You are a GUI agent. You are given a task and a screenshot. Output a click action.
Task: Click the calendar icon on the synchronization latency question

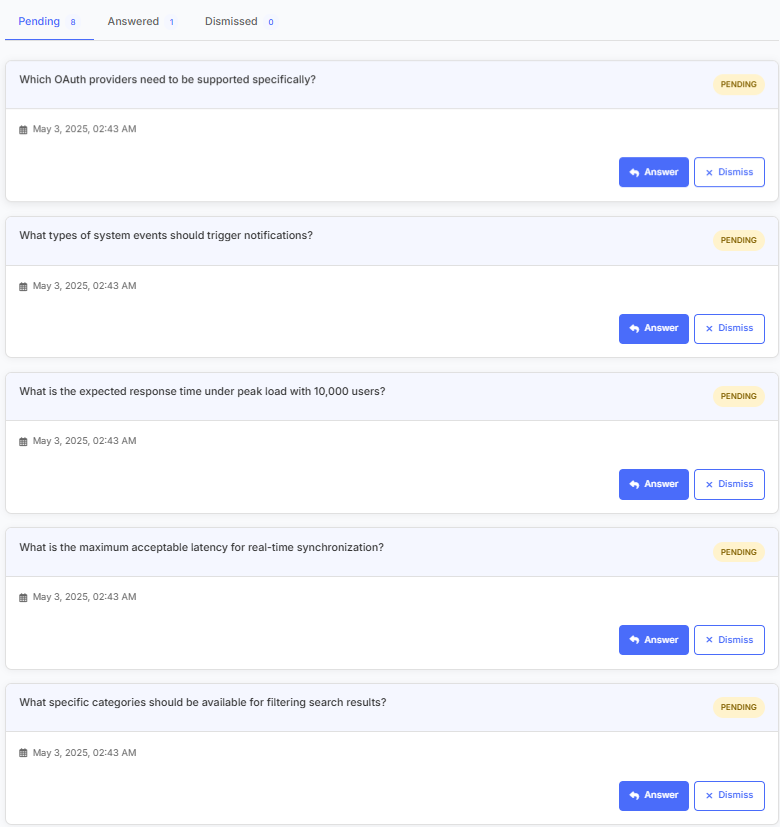(x=23, y=597)
